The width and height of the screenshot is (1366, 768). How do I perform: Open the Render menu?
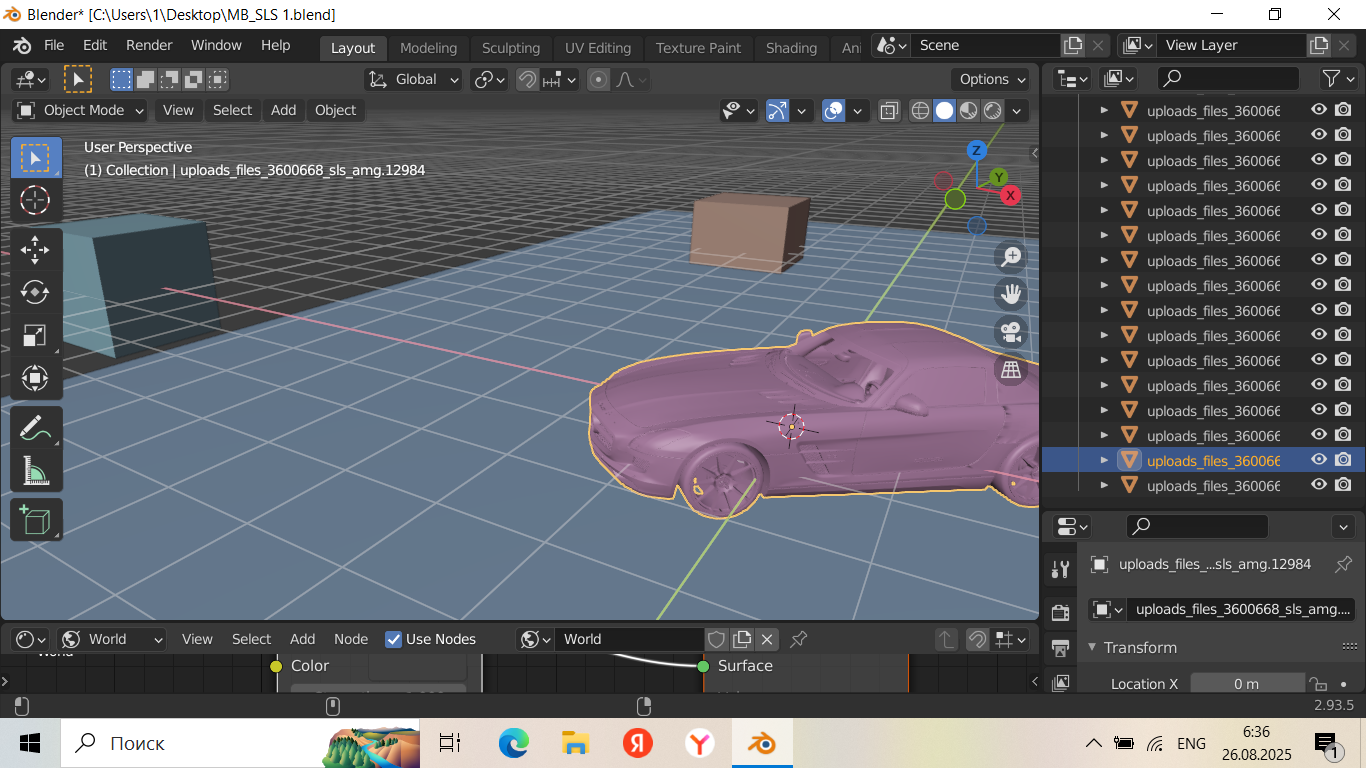coord(149,46)
